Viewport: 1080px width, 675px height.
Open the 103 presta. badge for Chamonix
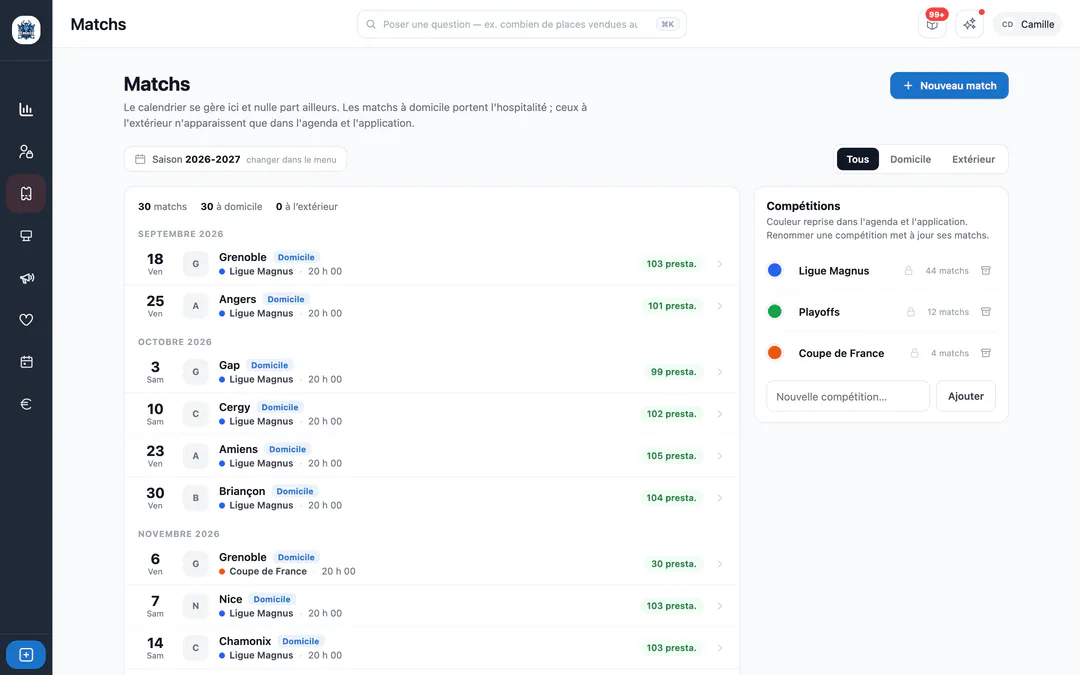click(671, 648)
